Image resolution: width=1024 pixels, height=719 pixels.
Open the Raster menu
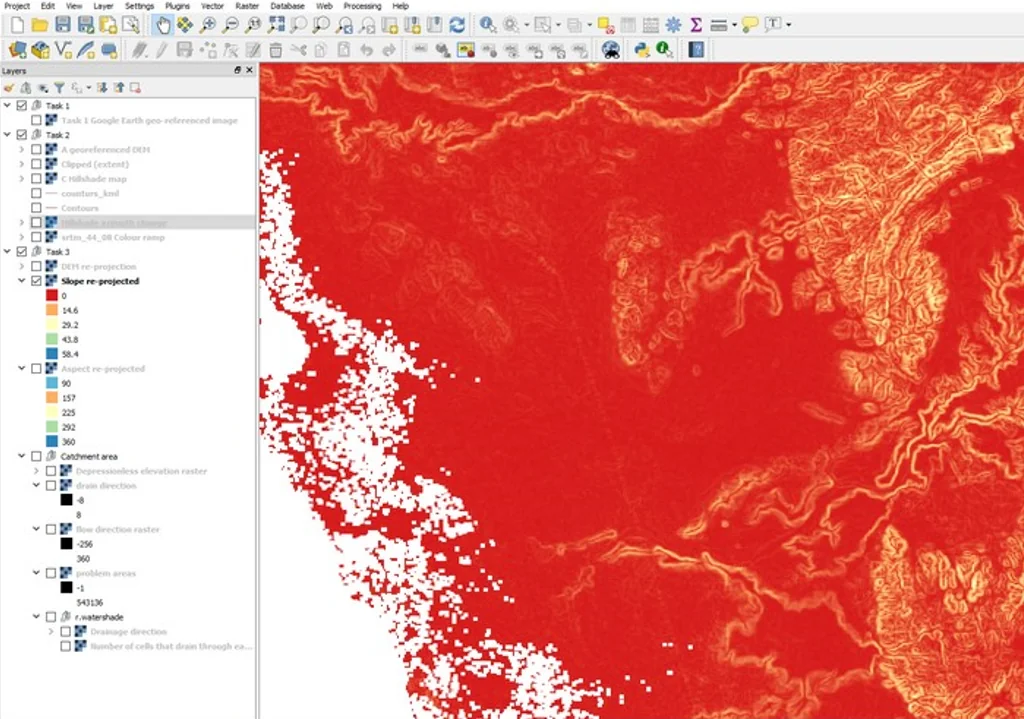click(247, 6)
